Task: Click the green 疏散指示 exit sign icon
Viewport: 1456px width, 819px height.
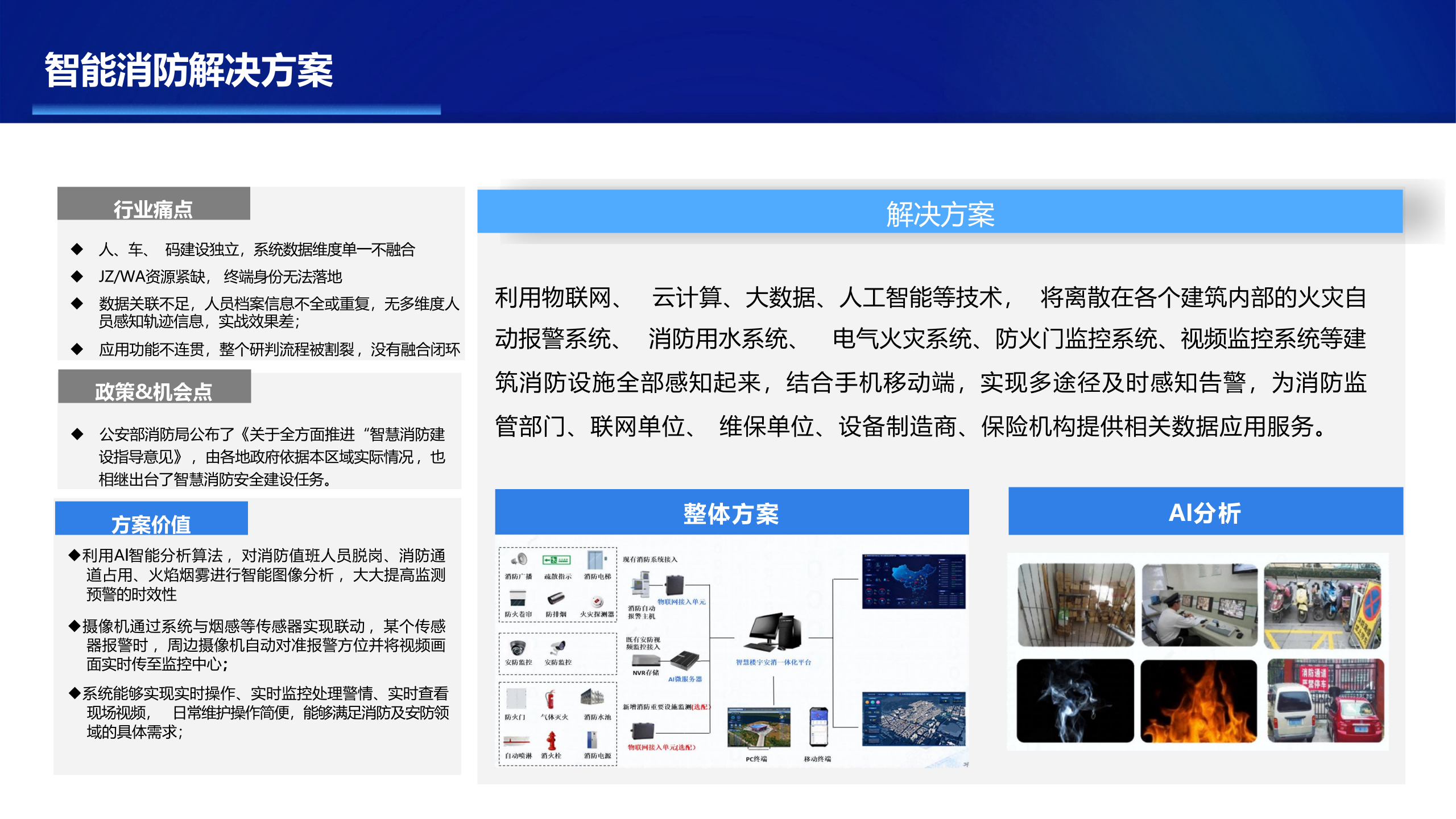Action: (x=556, y=560)
